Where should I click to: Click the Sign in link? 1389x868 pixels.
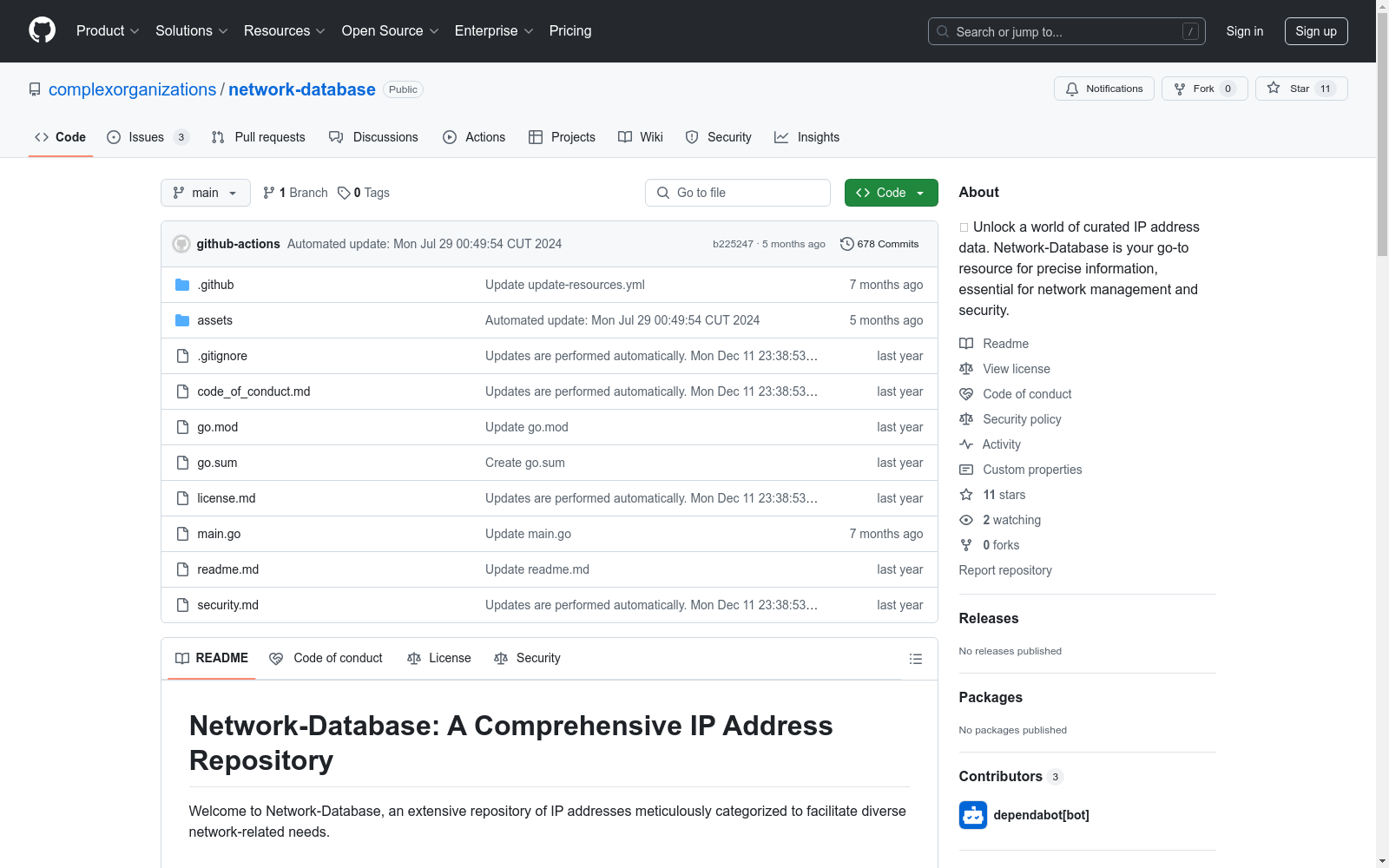1245,31
